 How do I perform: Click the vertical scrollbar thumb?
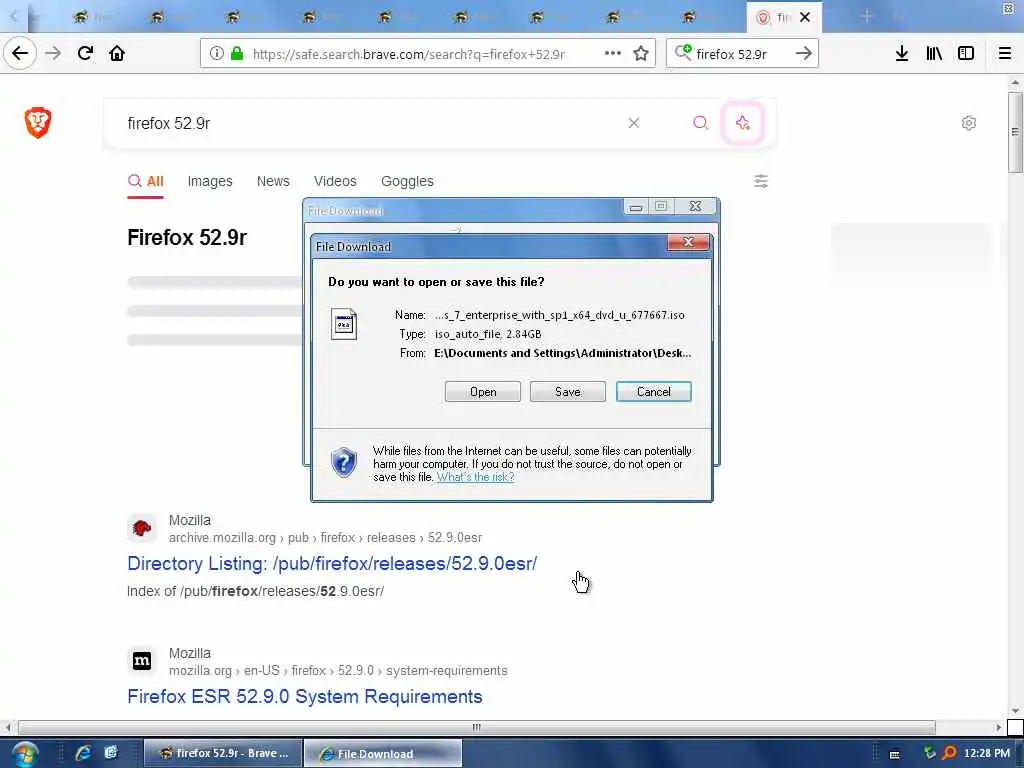[x=1015, y=133]
